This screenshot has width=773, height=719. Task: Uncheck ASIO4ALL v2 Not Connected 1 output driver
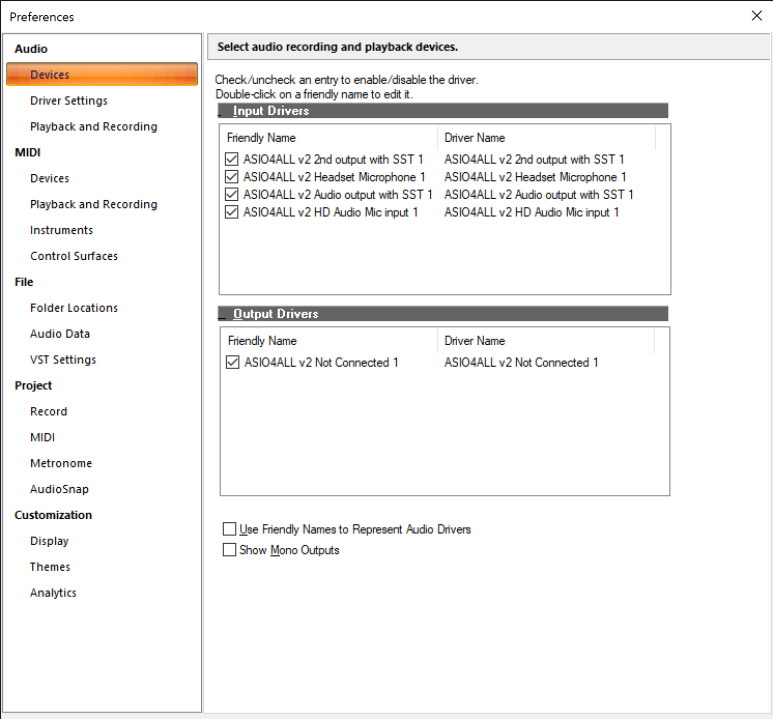(232, 362)
